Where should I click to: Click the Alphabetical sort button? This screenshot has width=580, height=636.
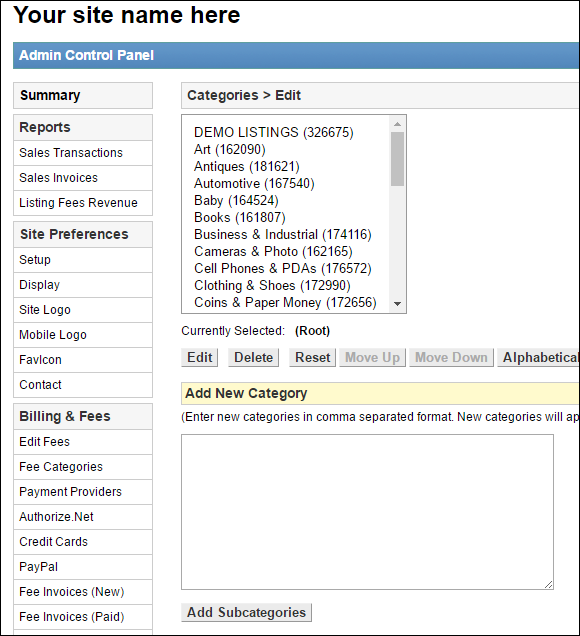tap(539, 358)
